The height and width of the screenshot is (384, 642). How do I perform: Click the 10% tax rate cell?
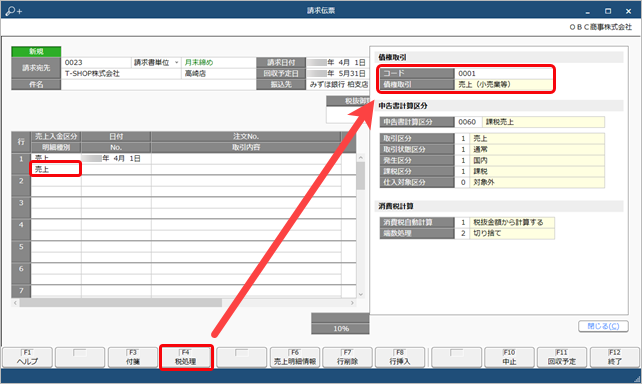pos(341,329)
